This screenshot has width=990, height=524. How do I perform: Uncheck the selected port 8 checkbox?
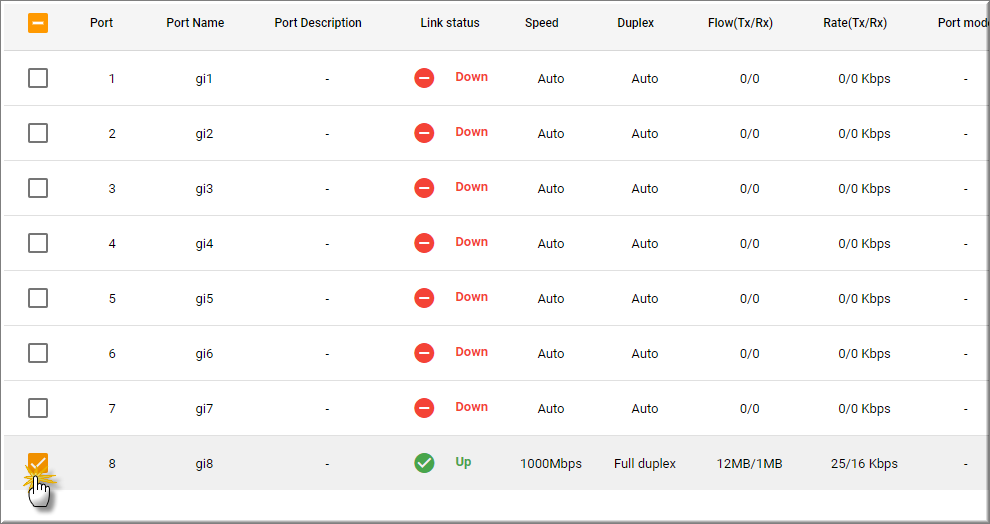(38, 463)
